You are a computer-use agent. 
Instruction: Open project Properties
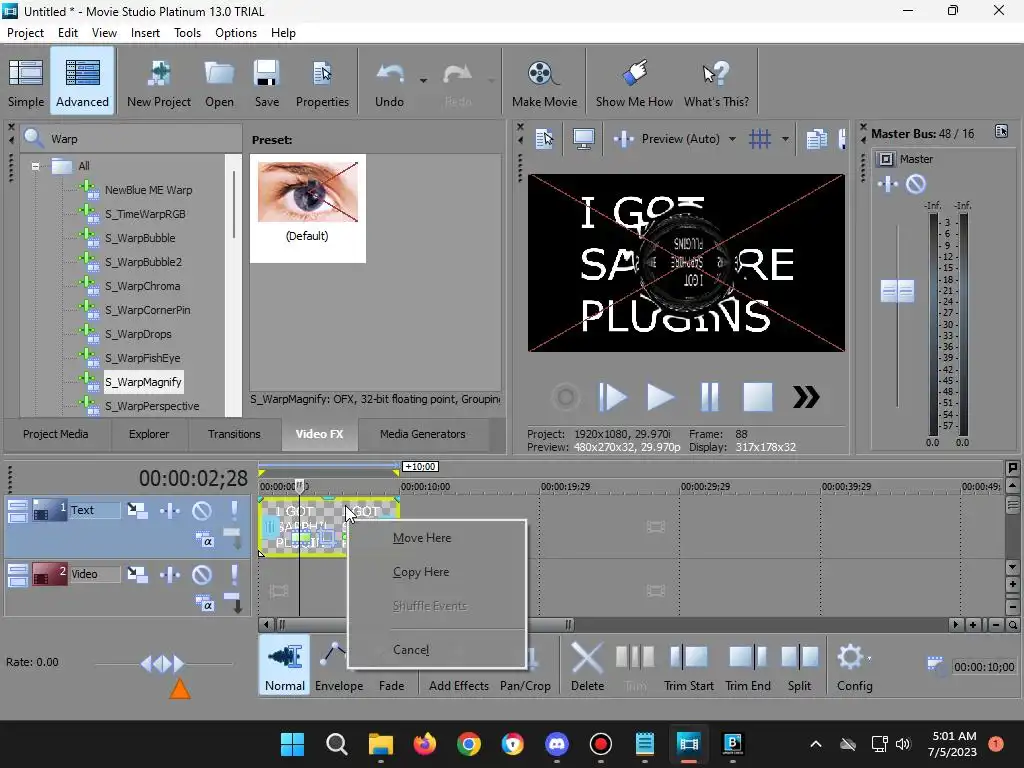pyautogui.click(x=322, y=83)
